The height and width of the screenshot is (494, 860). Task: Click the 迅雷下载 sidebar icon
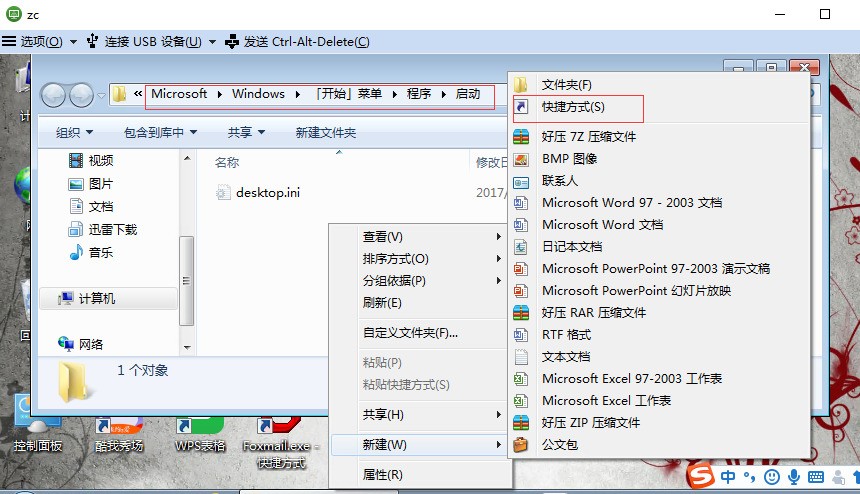(x=76, y=229)
